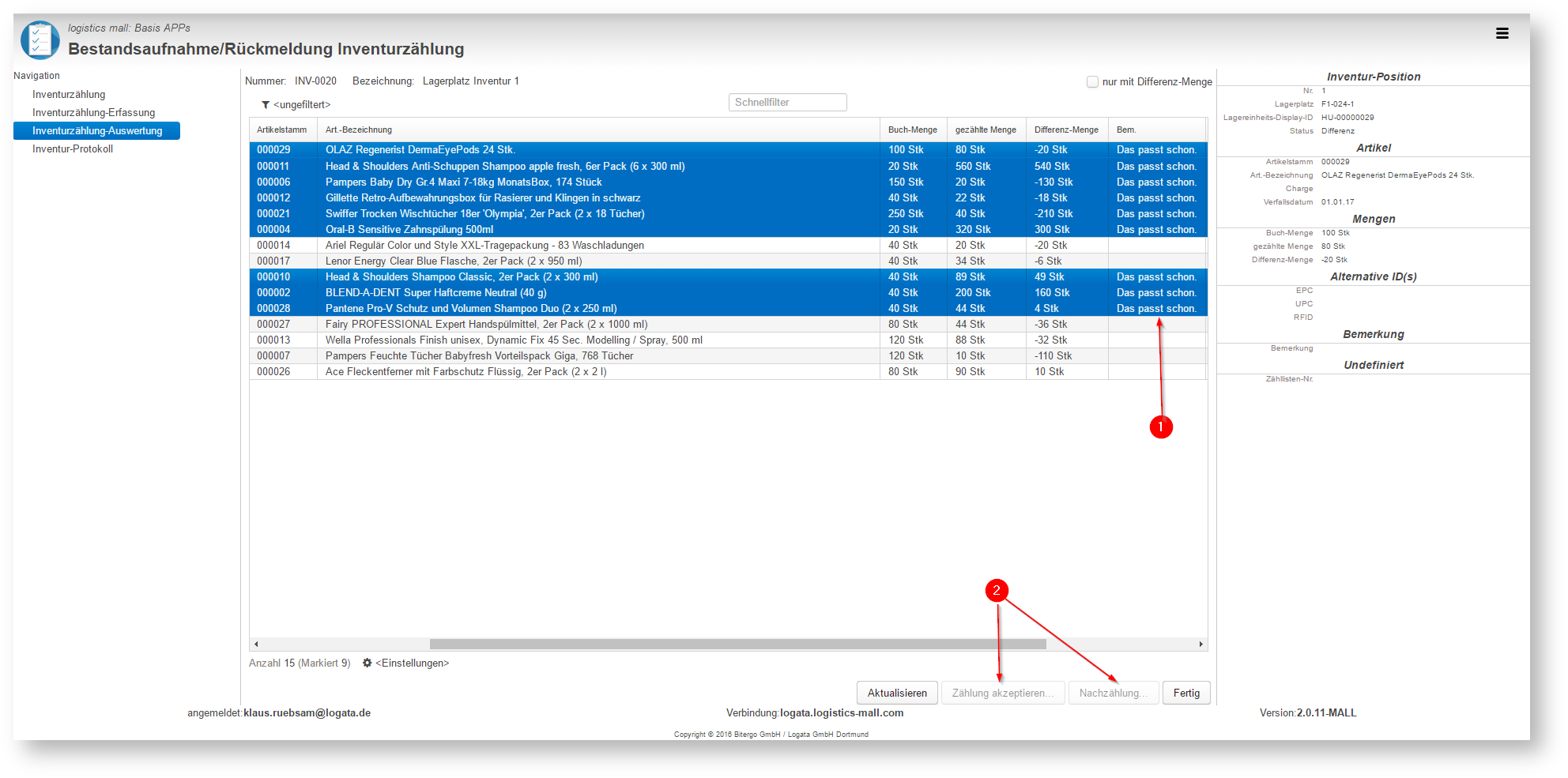Screen dimensions: 1568x778
Task: Open the <ungefiltert> filter dropdown
Action: 302,105
